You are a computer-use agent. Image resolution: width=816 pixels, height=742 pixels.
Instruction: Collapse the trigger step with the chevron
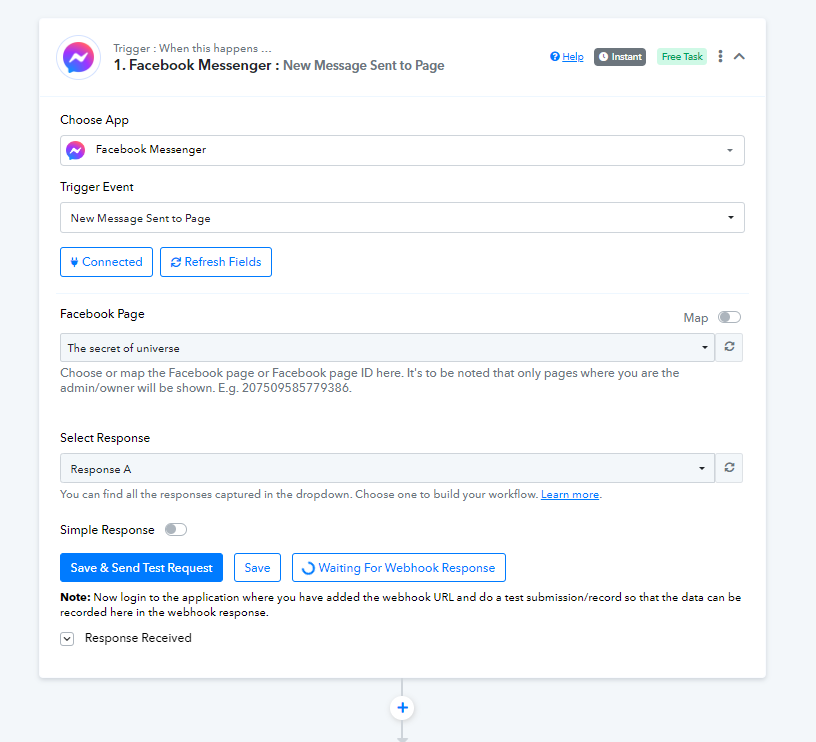tap(739, 56)
